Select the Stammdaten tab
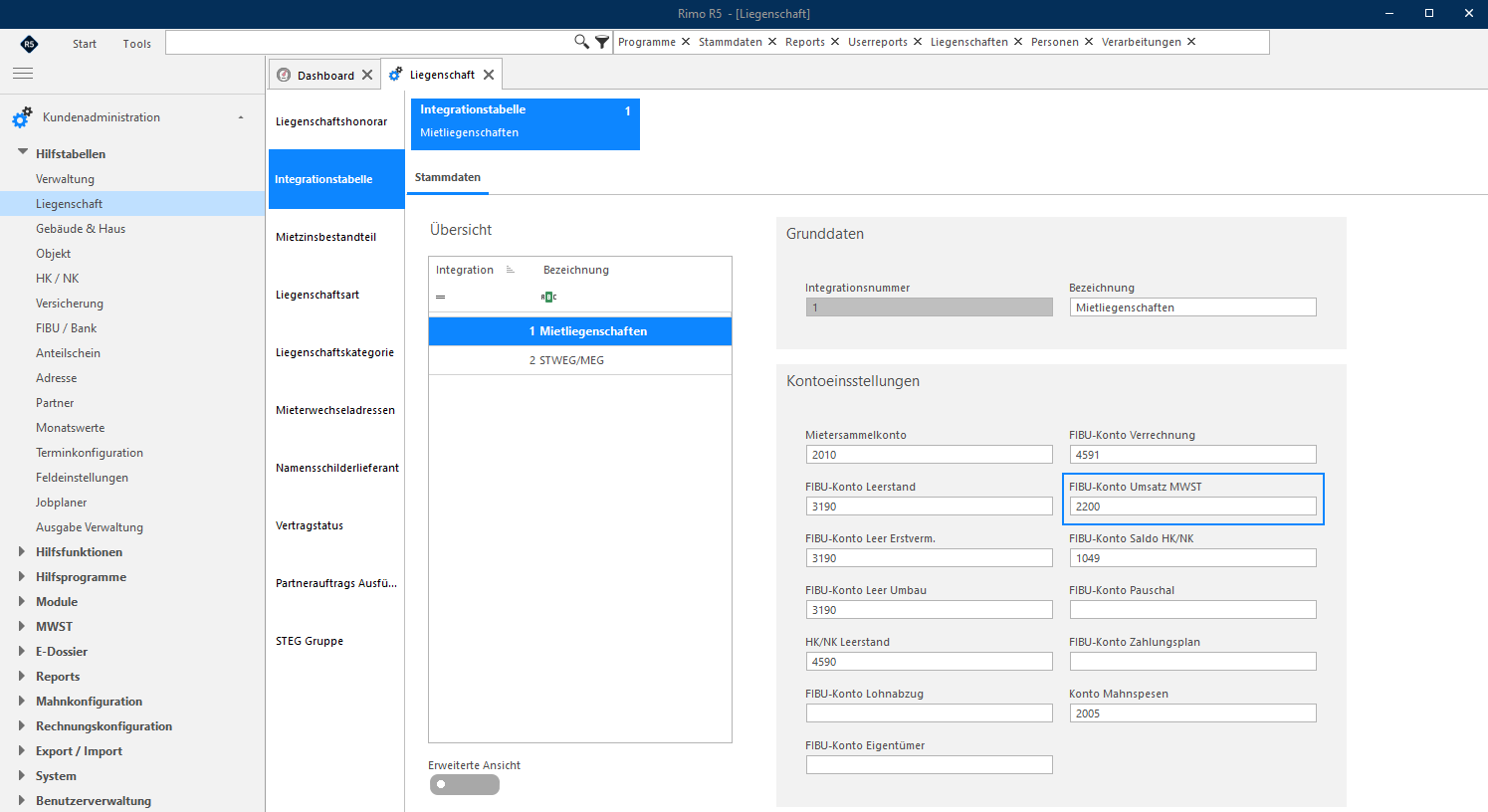This screenshot has width=1488, height=812. tap(448, 177)
